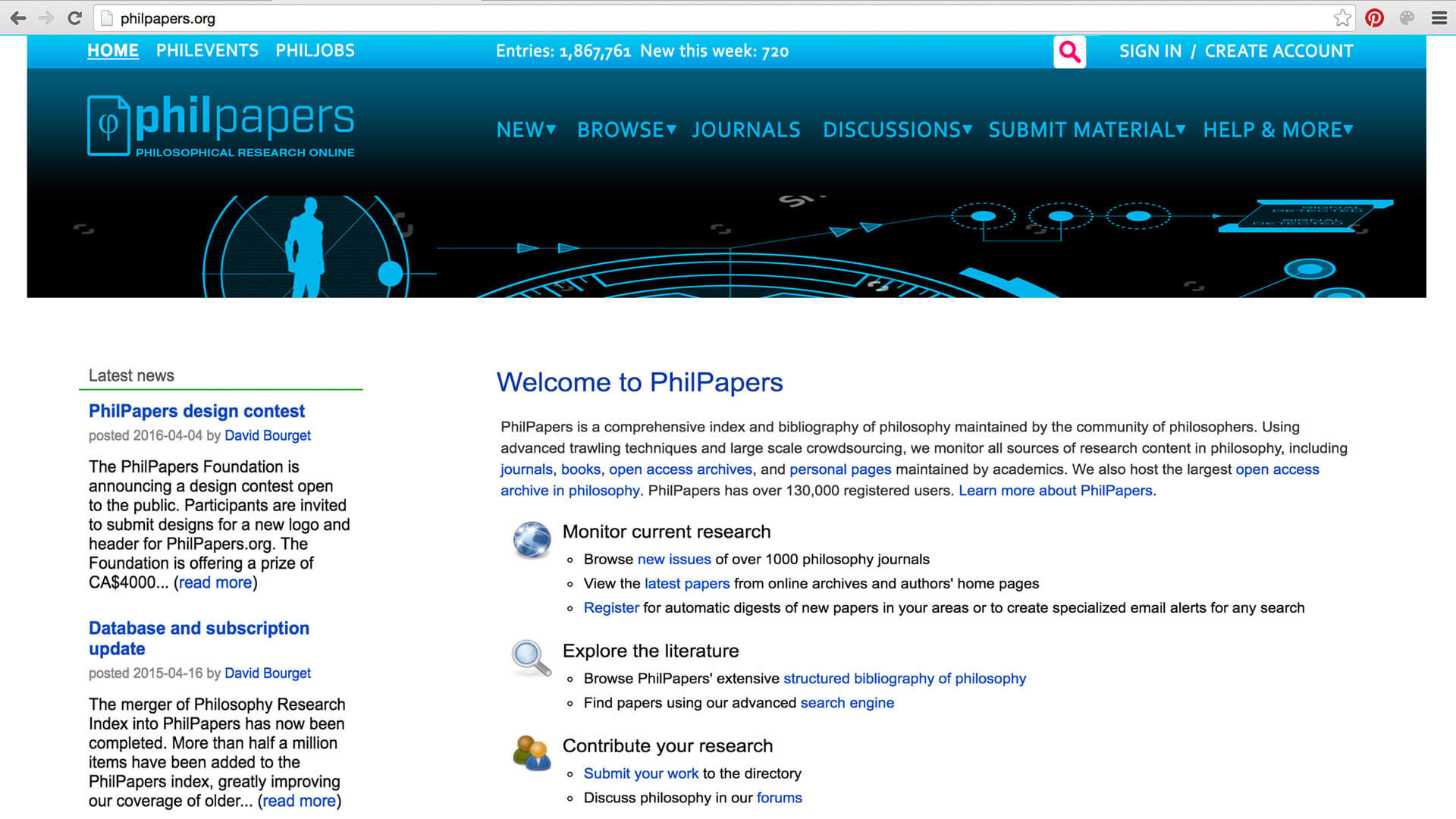Screen dimensions: 1456x819
Task: Click the Submit your work link
Action: click(x=641, y=773)
